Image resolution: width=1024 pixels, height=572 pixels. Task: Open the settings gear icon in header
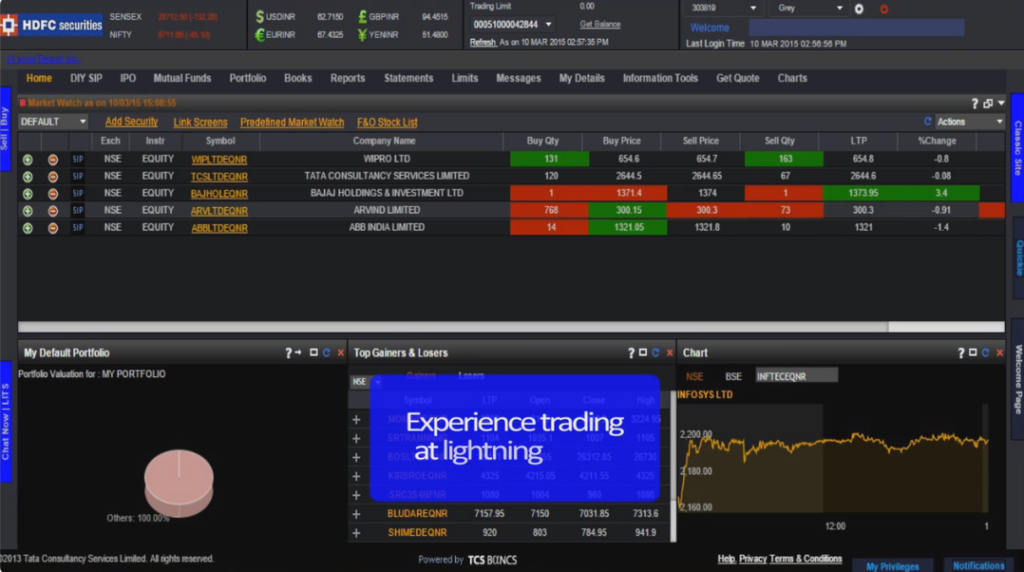(x=859, y=9)
